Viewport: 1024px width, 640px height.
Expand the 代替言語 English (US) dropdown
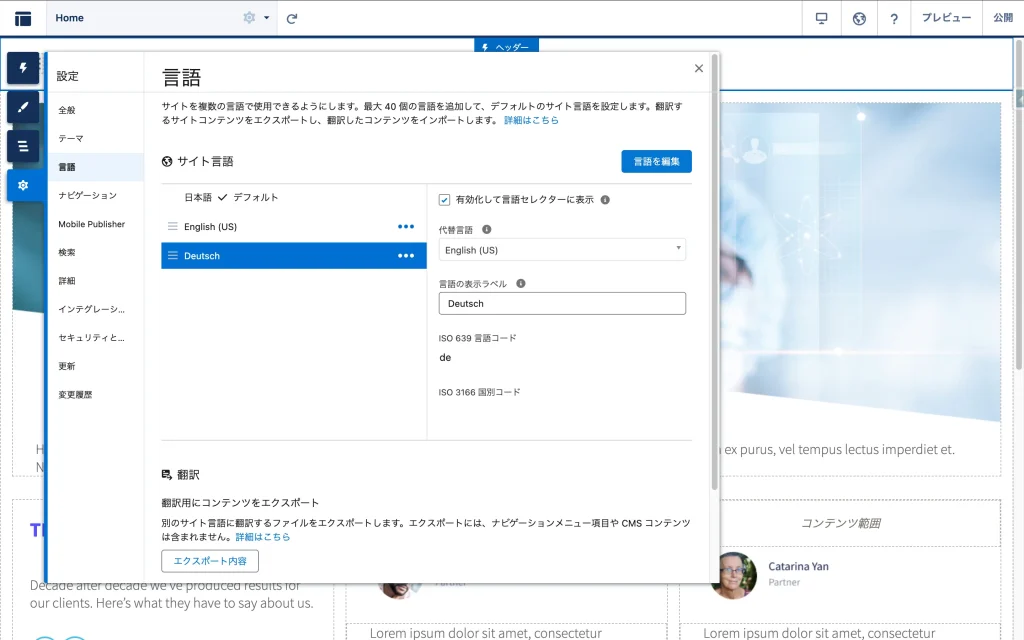(x=562, y=250)
